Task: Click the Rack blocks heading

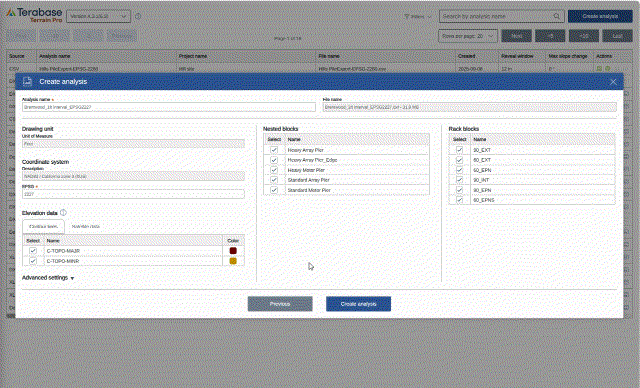Action: click(464, 129)
